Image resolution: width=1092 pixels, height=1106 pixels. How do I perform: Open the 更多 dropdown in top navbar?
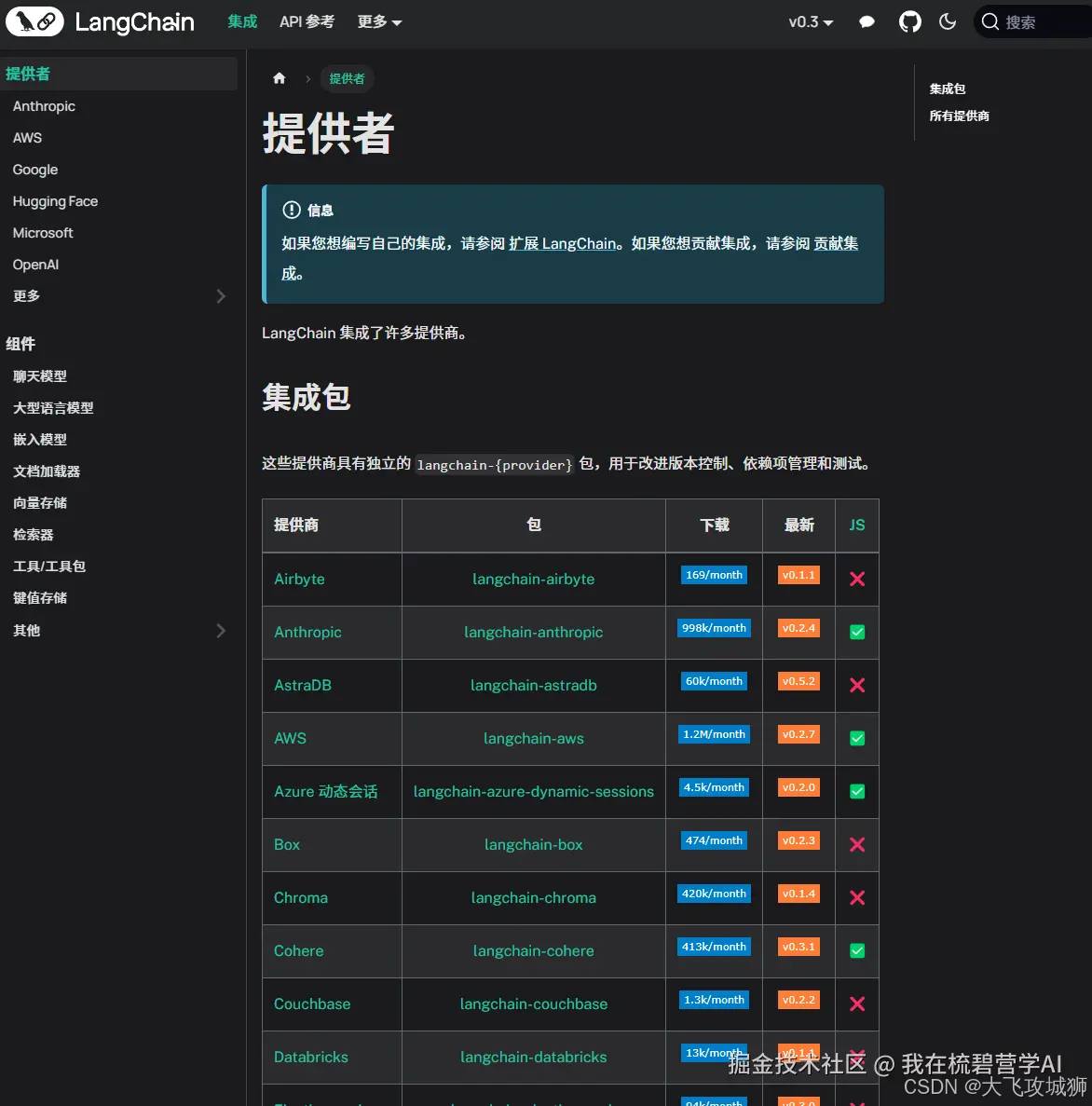coord(379,21)
